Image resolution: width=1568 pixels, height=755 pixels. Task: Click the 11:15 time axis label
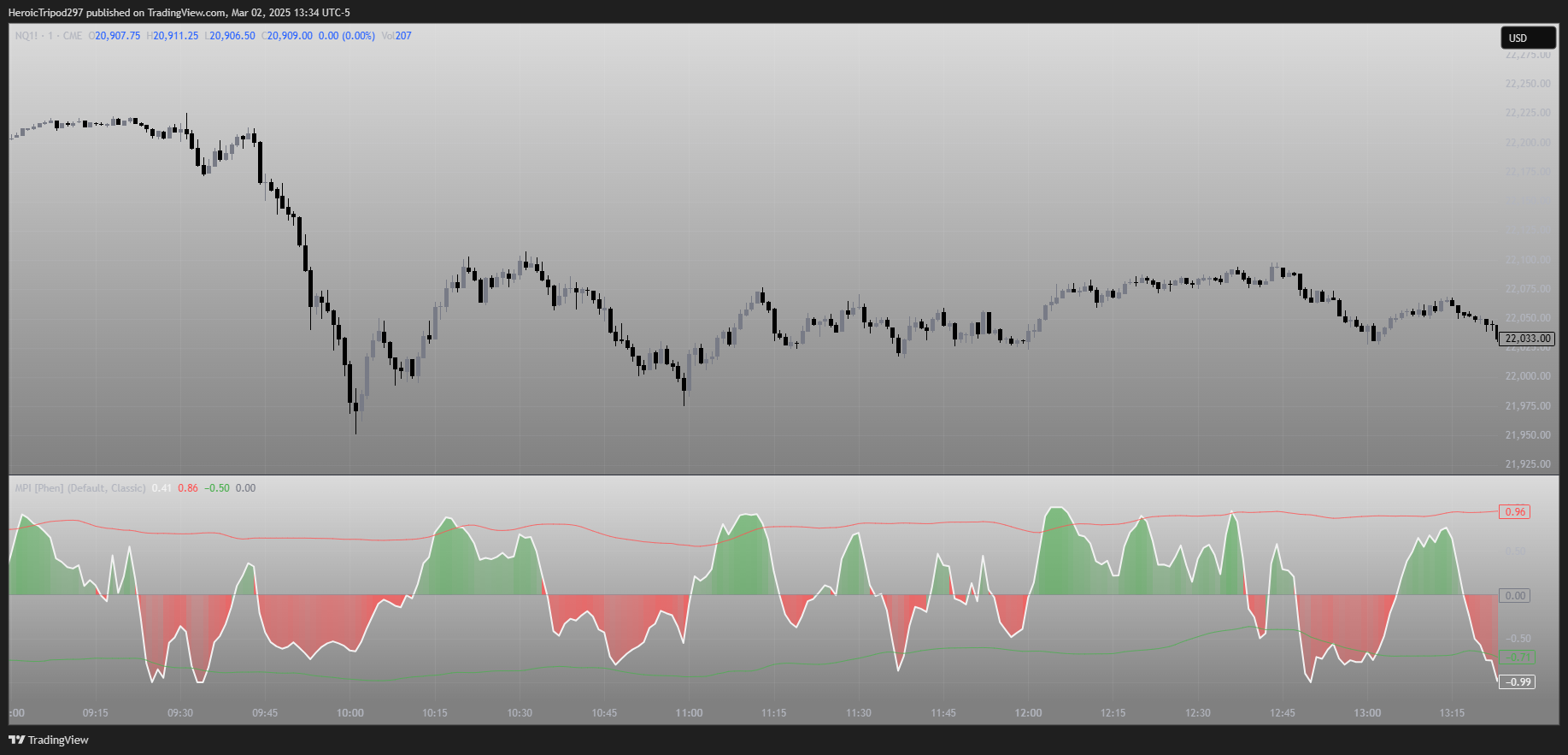(x=774, y=713)
